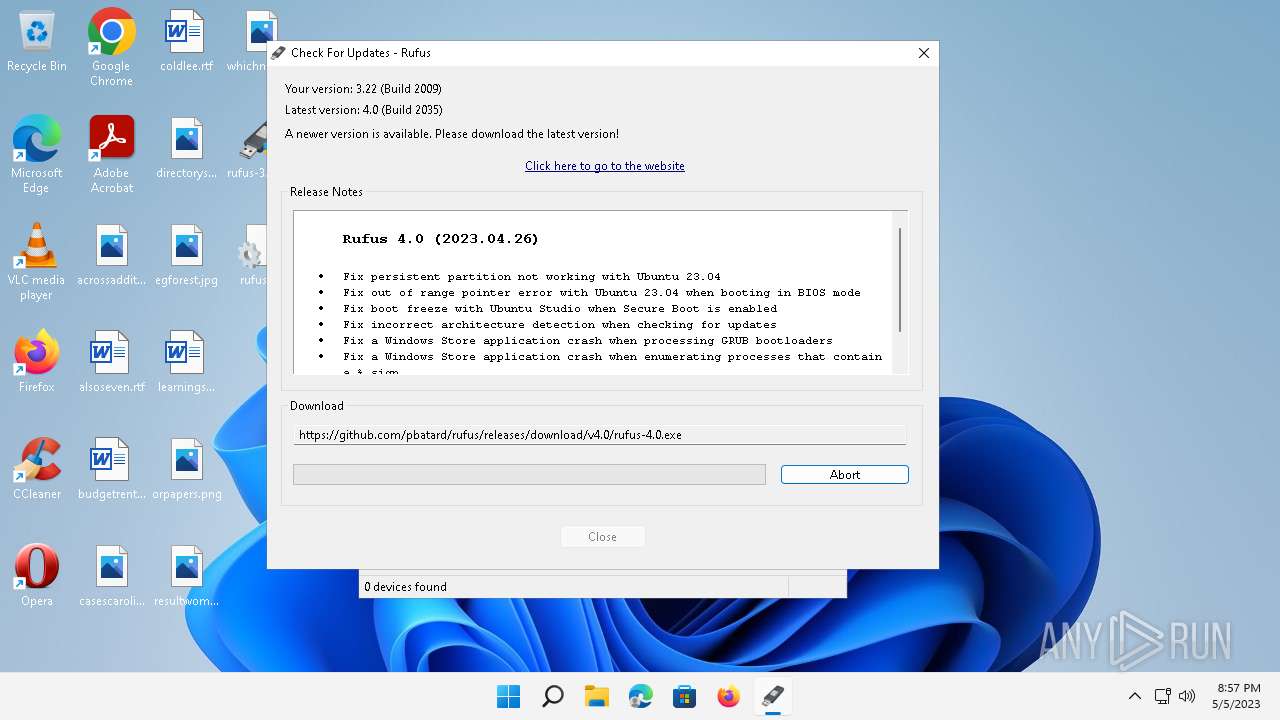
Task: Open the orpapers.png image file
Action: coord(186,468)
